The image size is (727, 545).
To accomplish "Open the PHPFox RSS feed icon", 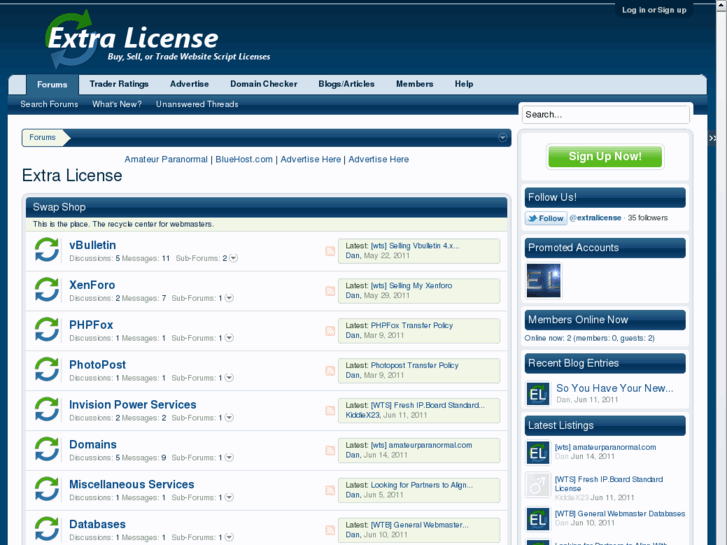I will 330,331.
